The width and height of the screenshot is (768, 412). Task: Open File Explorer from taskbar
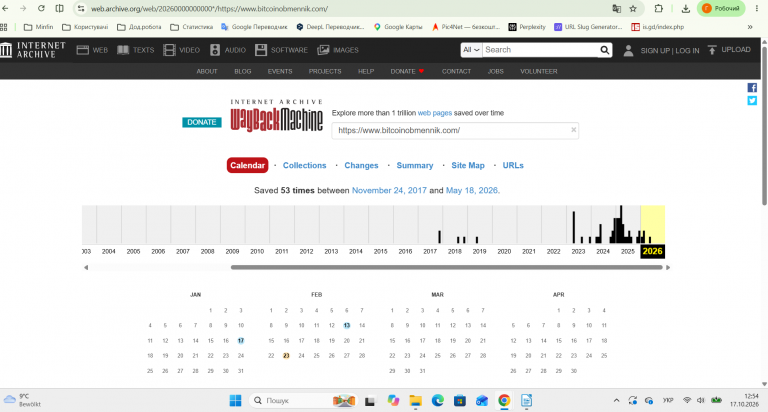[x=415, y=401]
